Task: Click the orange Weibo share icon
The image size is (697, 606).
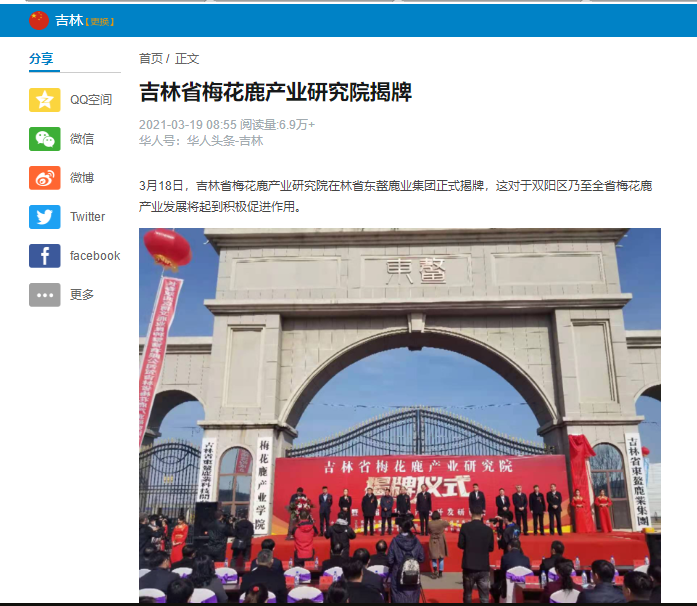Action: pyautogui.click(x=45, y=178)
